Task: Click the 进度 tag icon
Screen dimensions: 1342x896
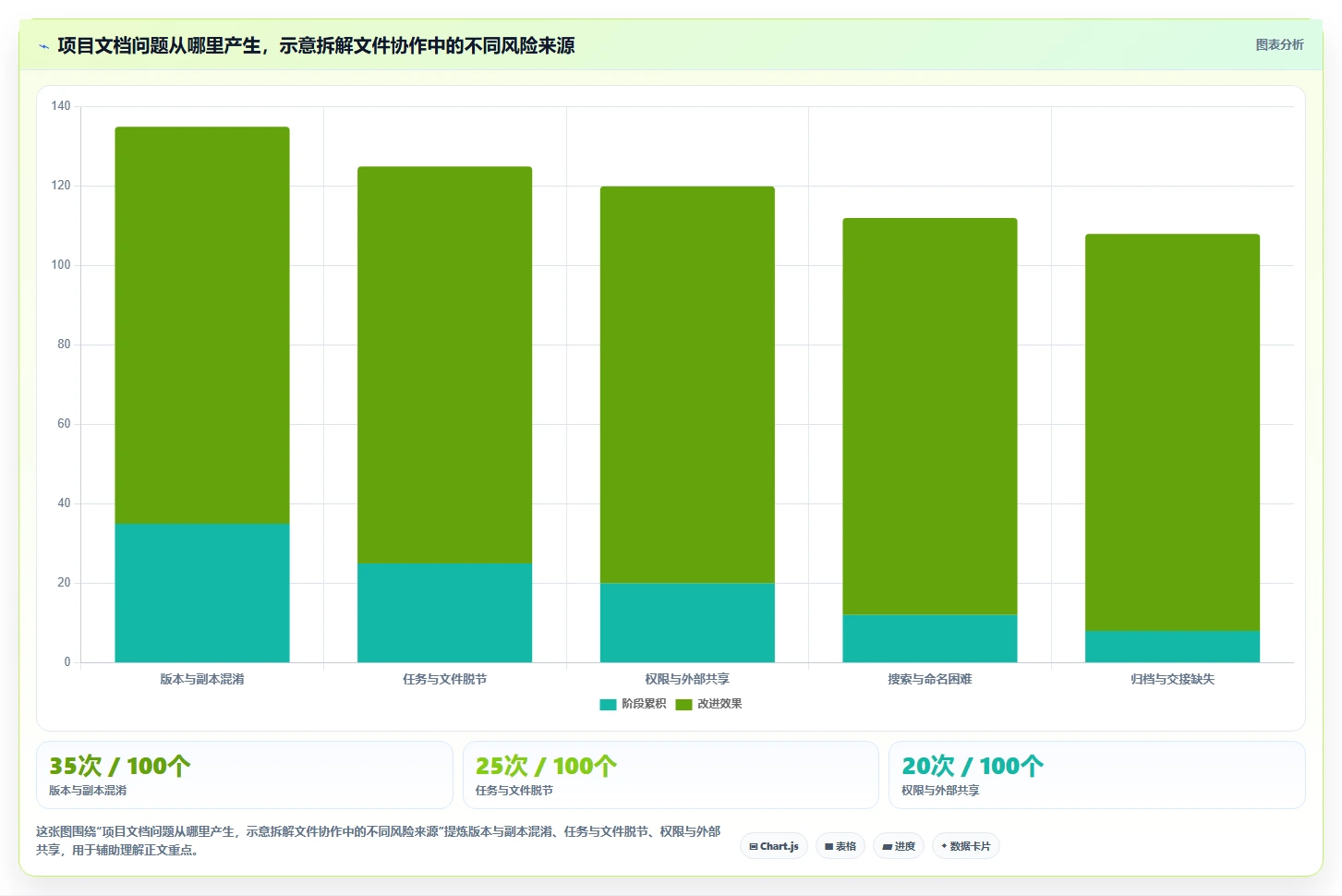Action: pyautogui.click(x=887, y=846)
